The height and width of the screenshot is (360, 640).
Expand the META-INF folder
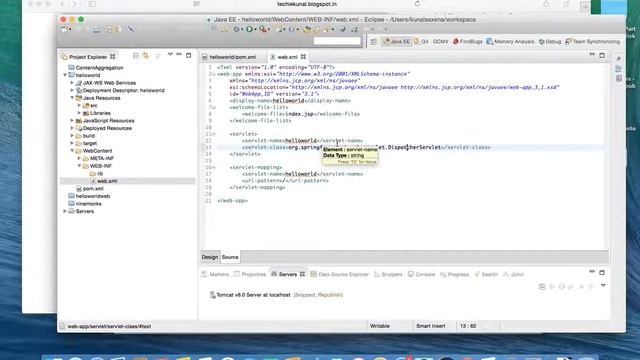(79, 158)
